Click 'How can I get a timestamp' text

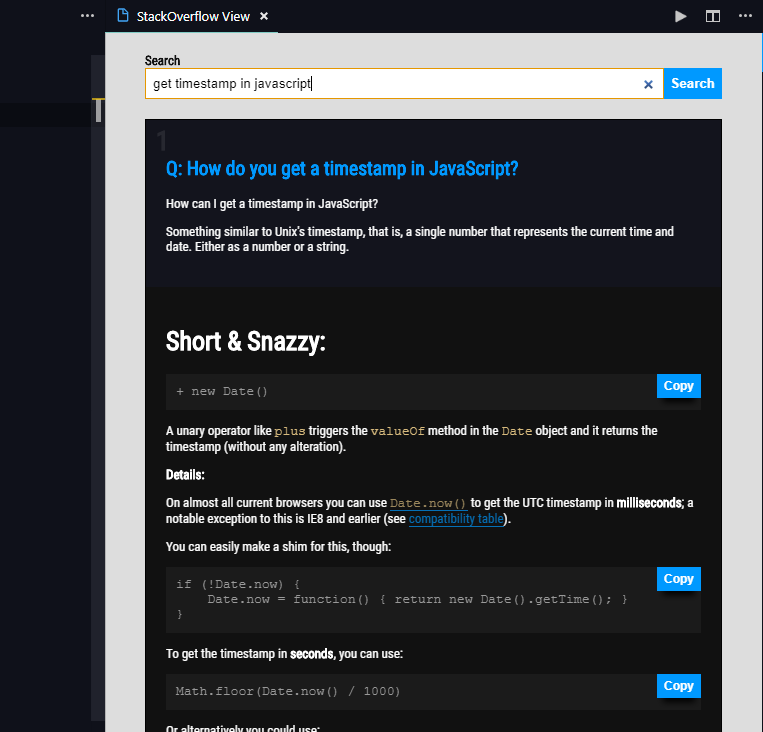(272, 204)
